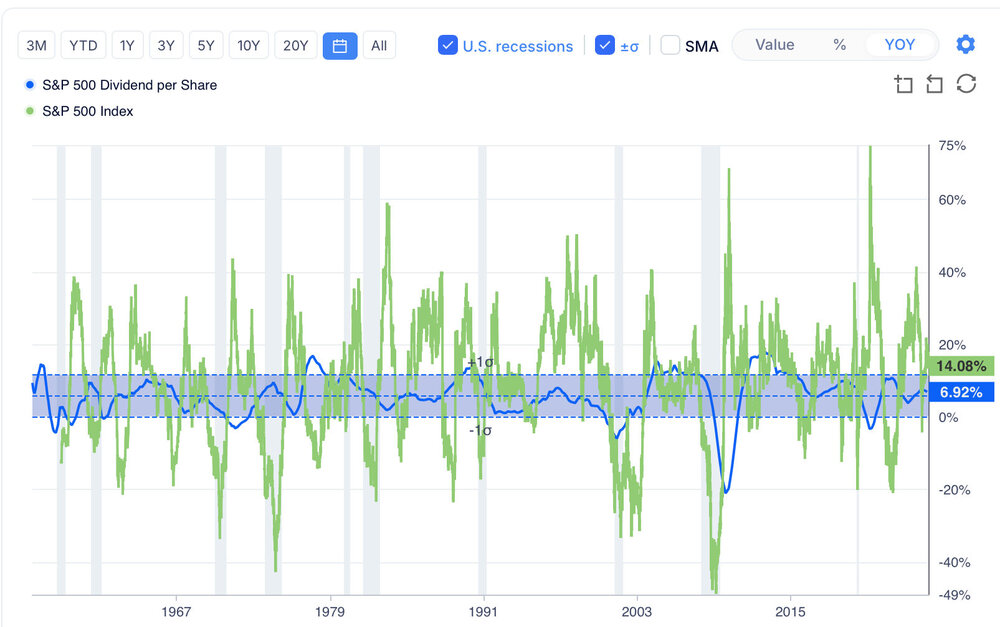Viewport: 1000px width, 627px height.
Task: Open chart settings gear
Action: pyautogui.click(x=965, y=45)
